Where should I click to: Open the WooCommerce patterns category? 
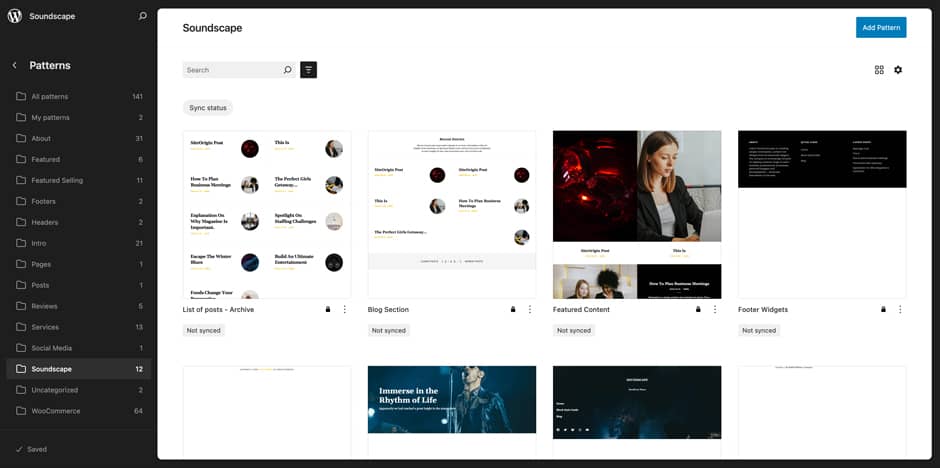(55, 411)
